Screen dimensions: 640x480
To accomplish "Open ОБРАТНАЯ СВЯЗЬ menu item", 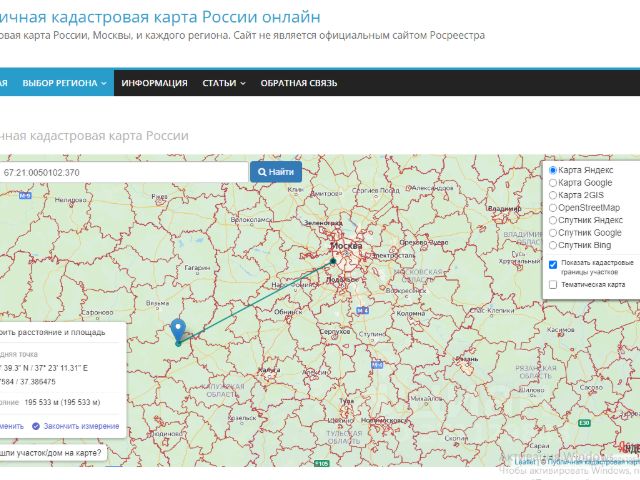I will (299, 83).
